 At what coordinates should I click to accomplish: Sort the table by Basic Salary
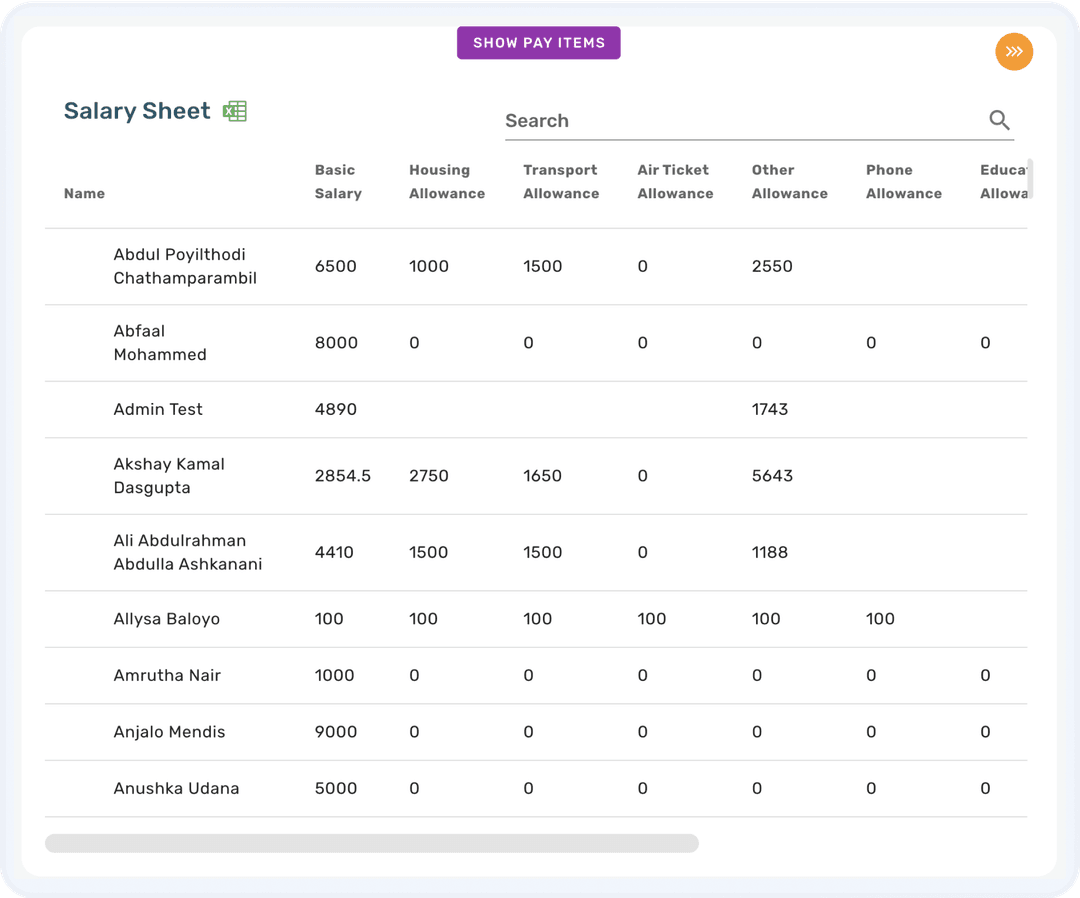[337, 181]
